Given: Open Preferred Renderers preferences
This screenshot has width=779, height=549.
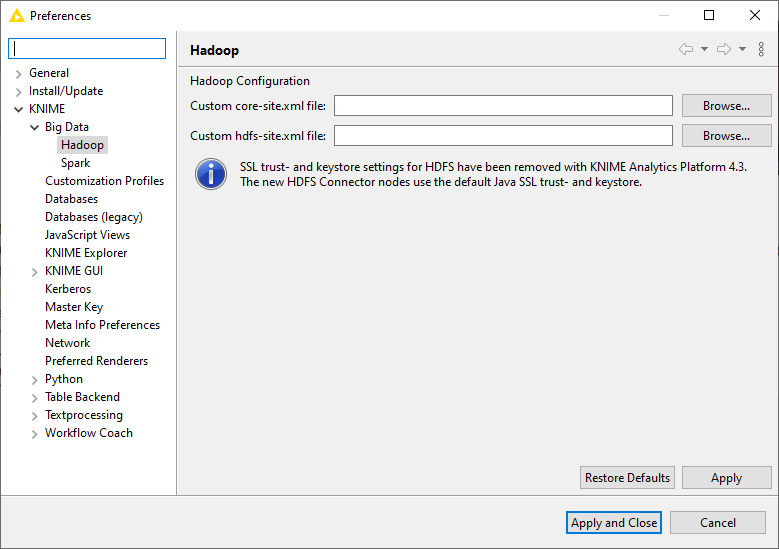Looking at the screenshot, I should [96, 361].
